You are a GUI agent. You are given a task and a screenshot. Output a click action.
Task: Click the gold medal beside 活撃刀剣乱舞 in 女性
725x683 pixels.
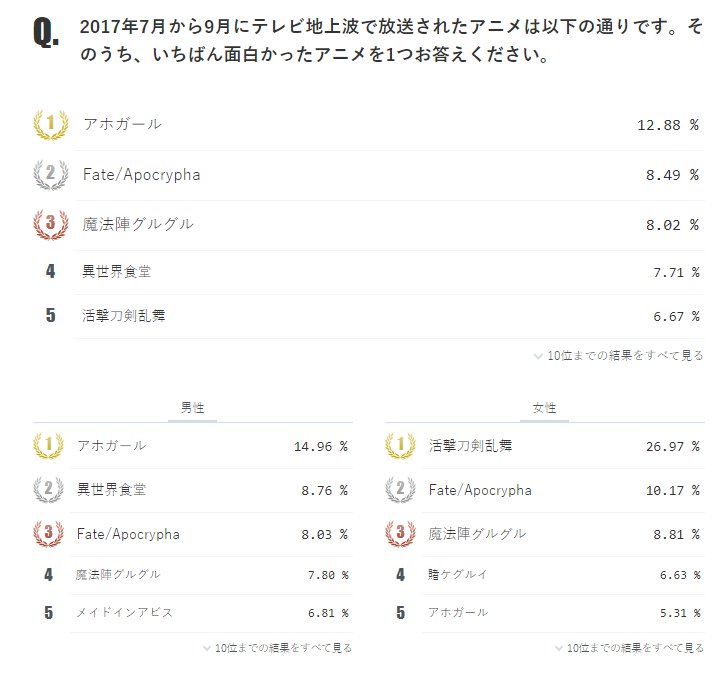[401, 446]
